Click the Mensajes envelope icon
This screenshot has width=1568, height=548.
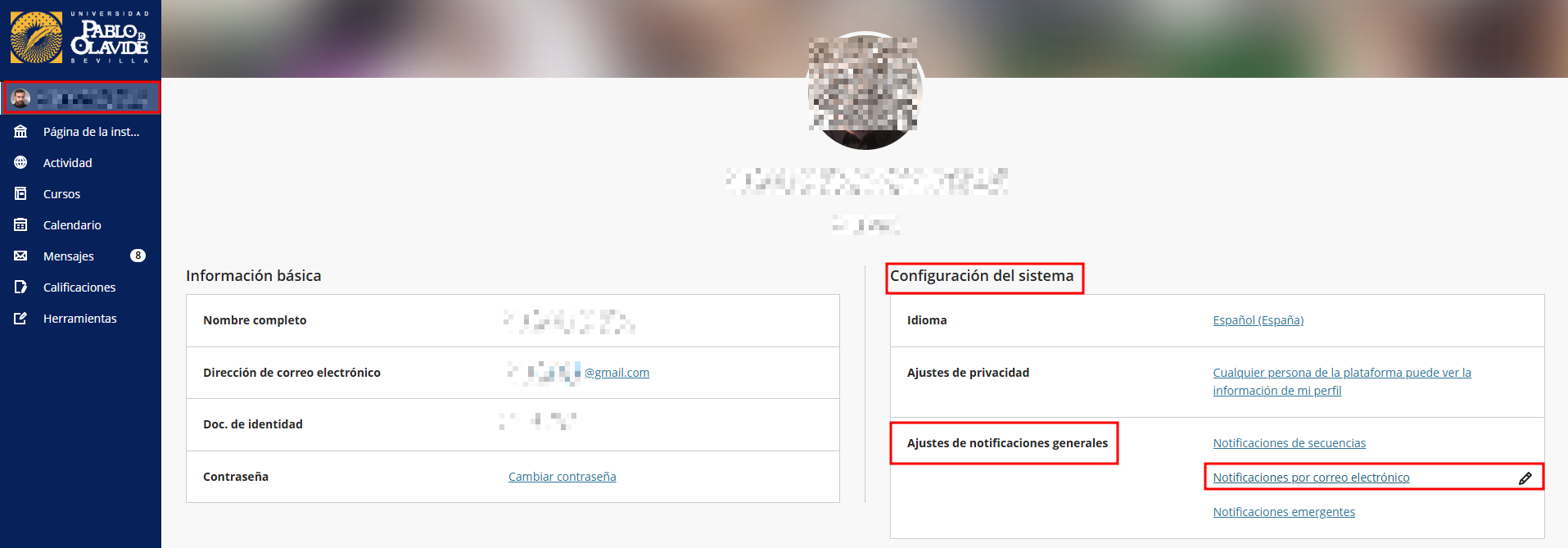(x=20, y=256)
